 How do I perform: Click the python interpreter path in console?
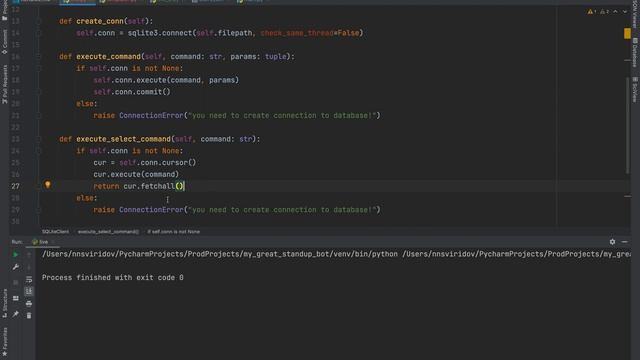coord(220,254)
